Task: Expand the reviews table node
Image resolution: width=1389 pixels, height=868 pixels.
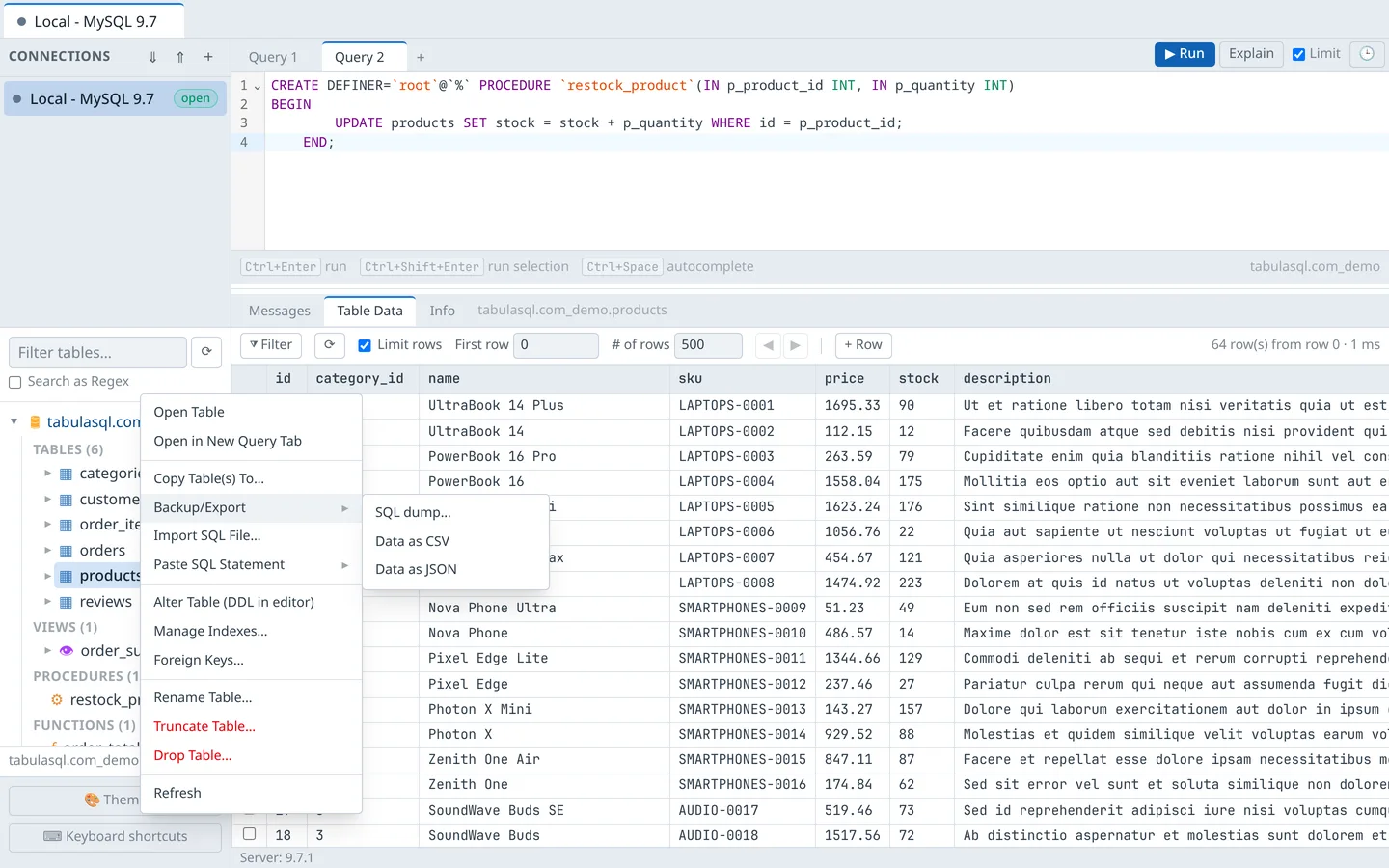Action: tap(47, 602)
